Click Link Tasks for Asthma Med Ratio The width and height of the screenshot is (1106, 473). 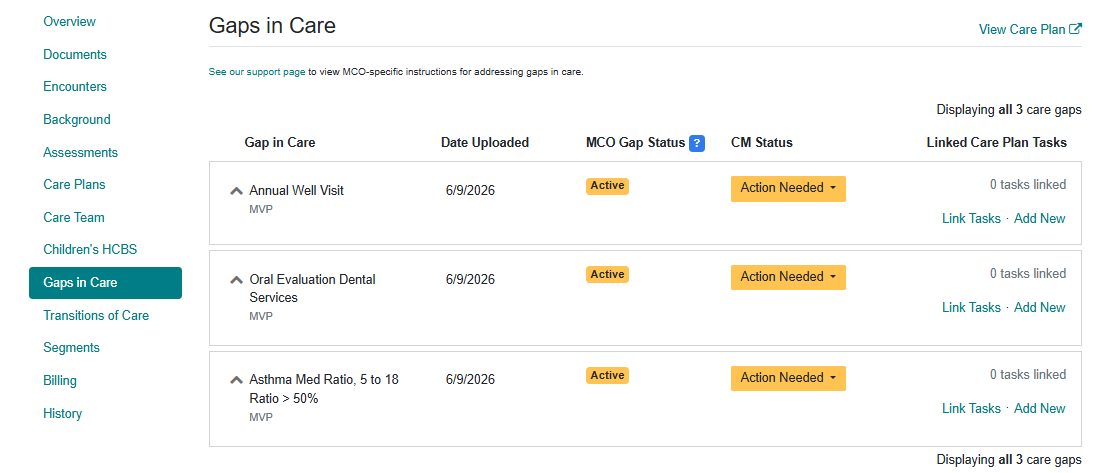pos(971,408)
